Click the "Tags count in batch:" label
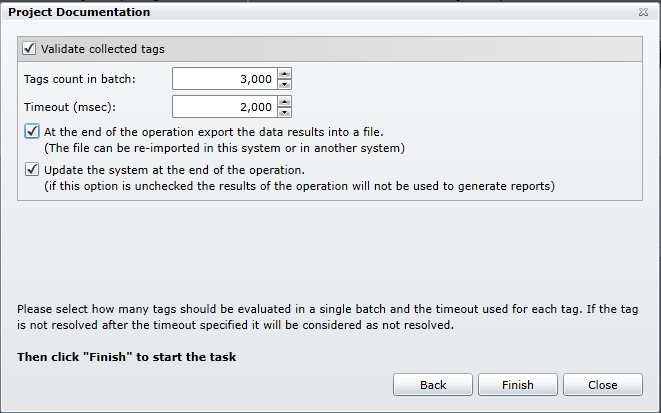 (80, 79)
